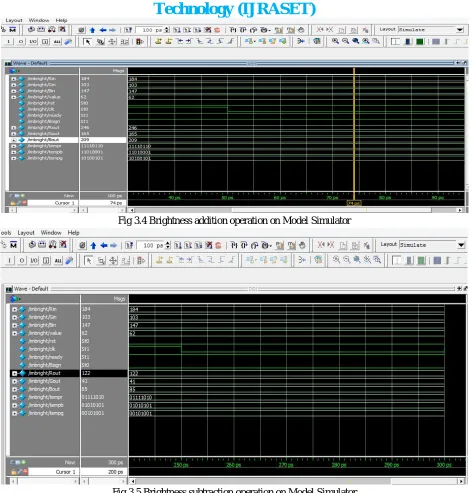Open the Window menu in the Fig 3.5 window

click(51, 233)
